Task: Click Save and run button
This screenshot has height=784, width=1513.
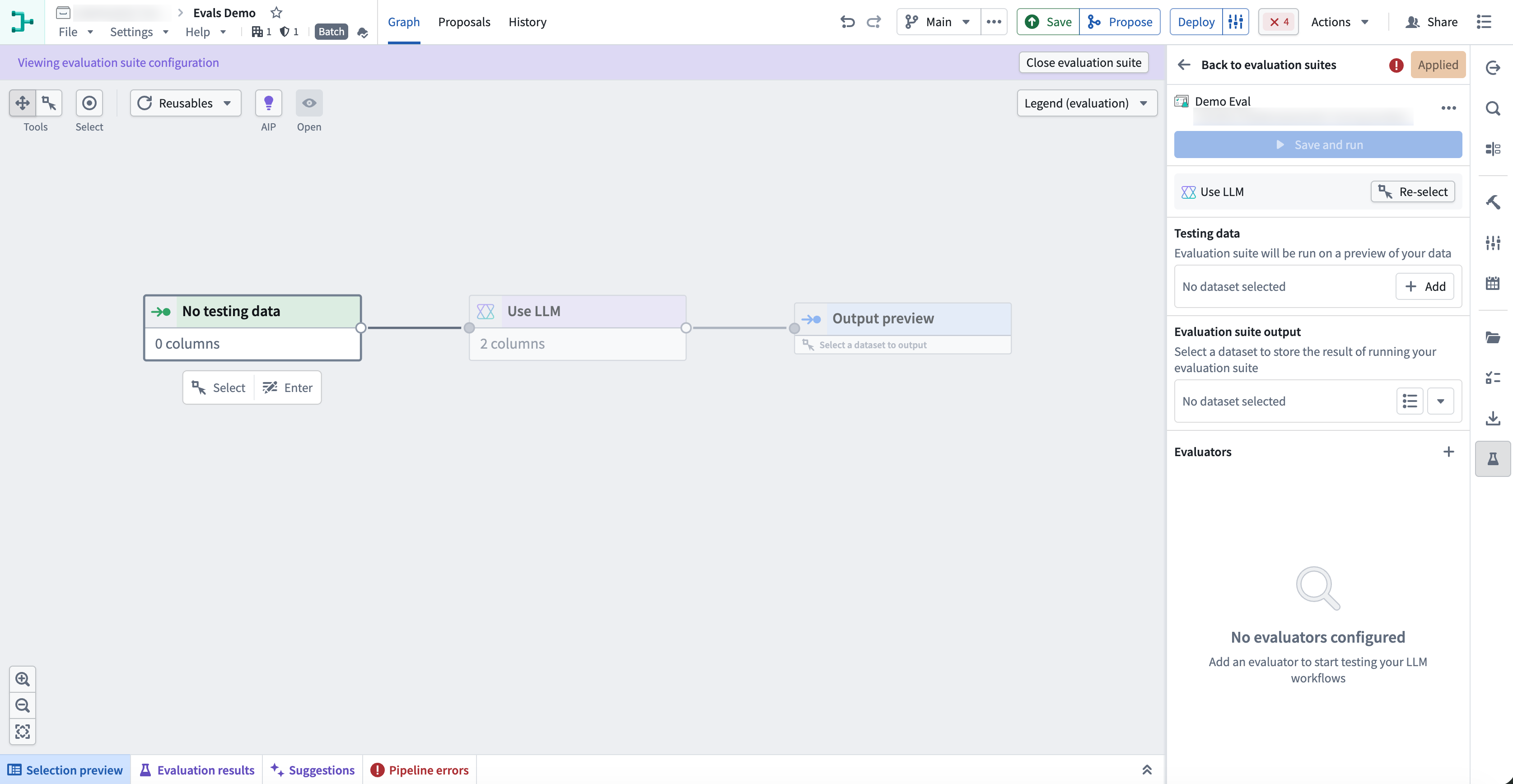Action: pos(1317,145)
